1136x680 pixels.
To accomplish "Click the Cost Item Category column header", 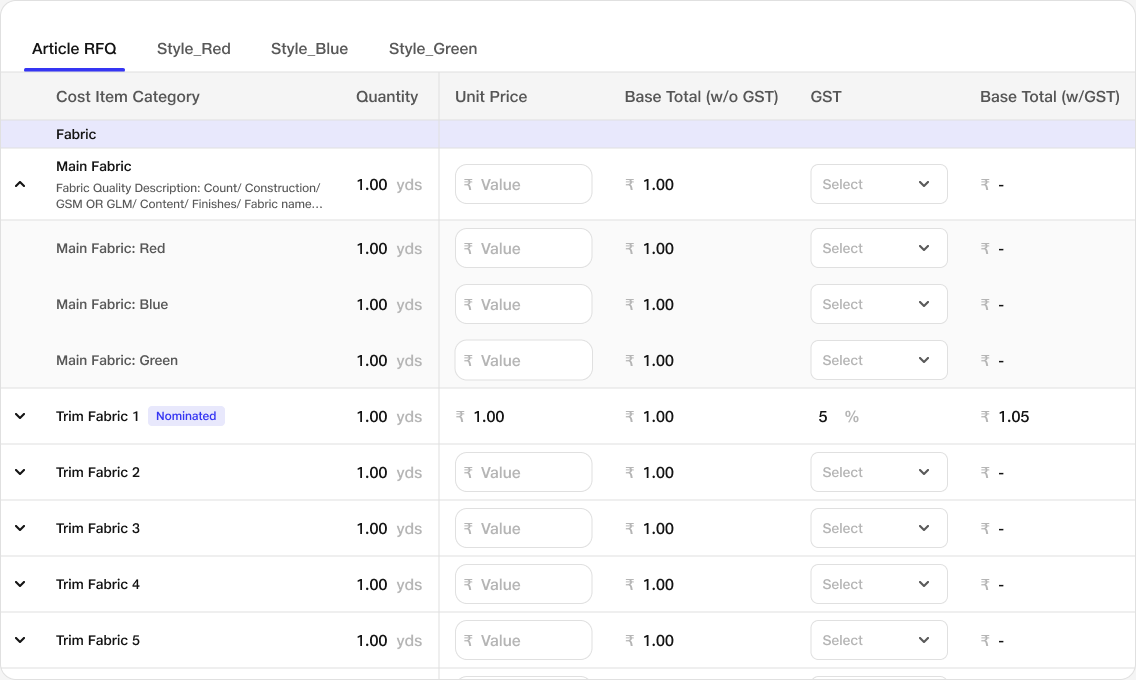I will tap(128, 96).
